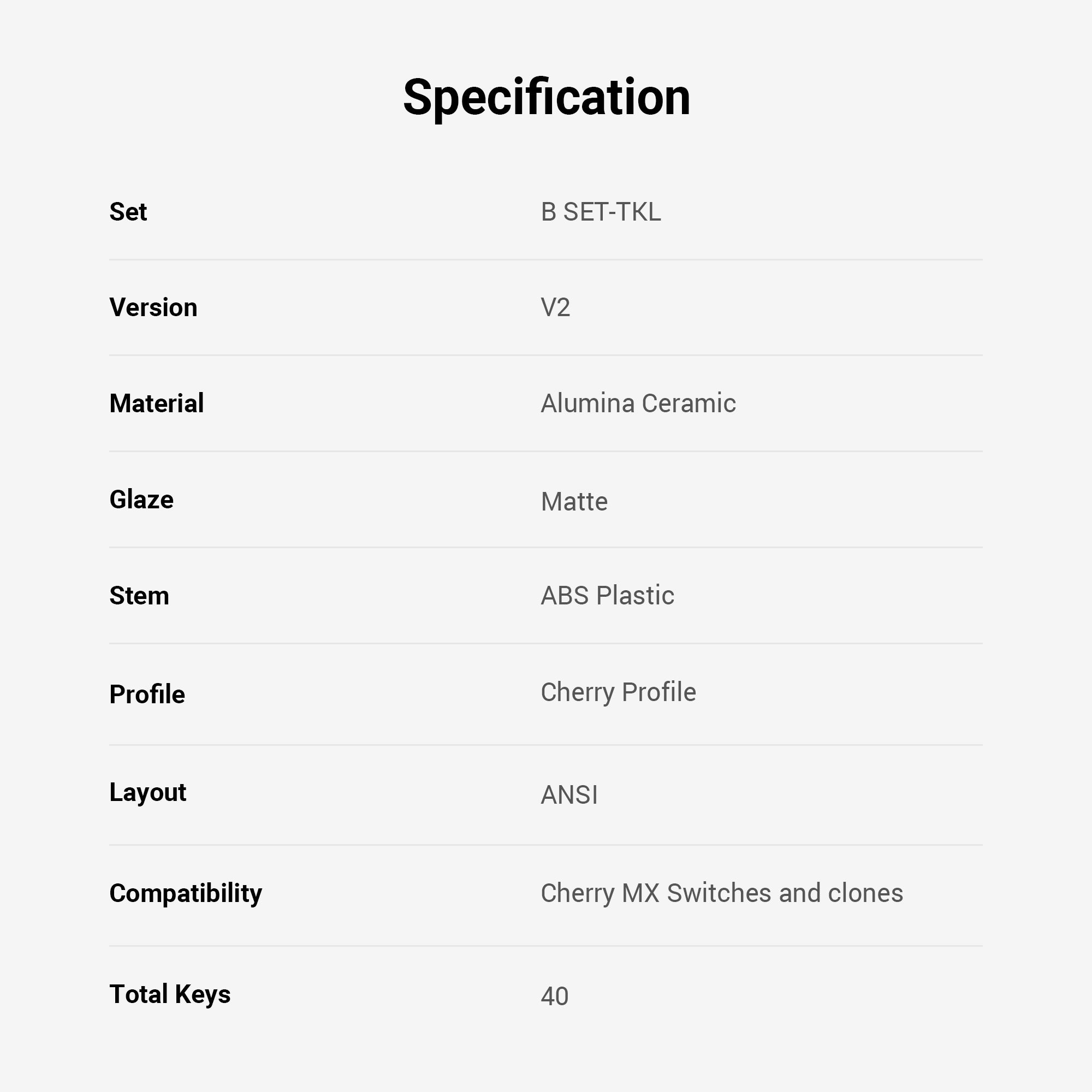
Task: Select the Cherry Profile value text
Action: coord(618,692)
